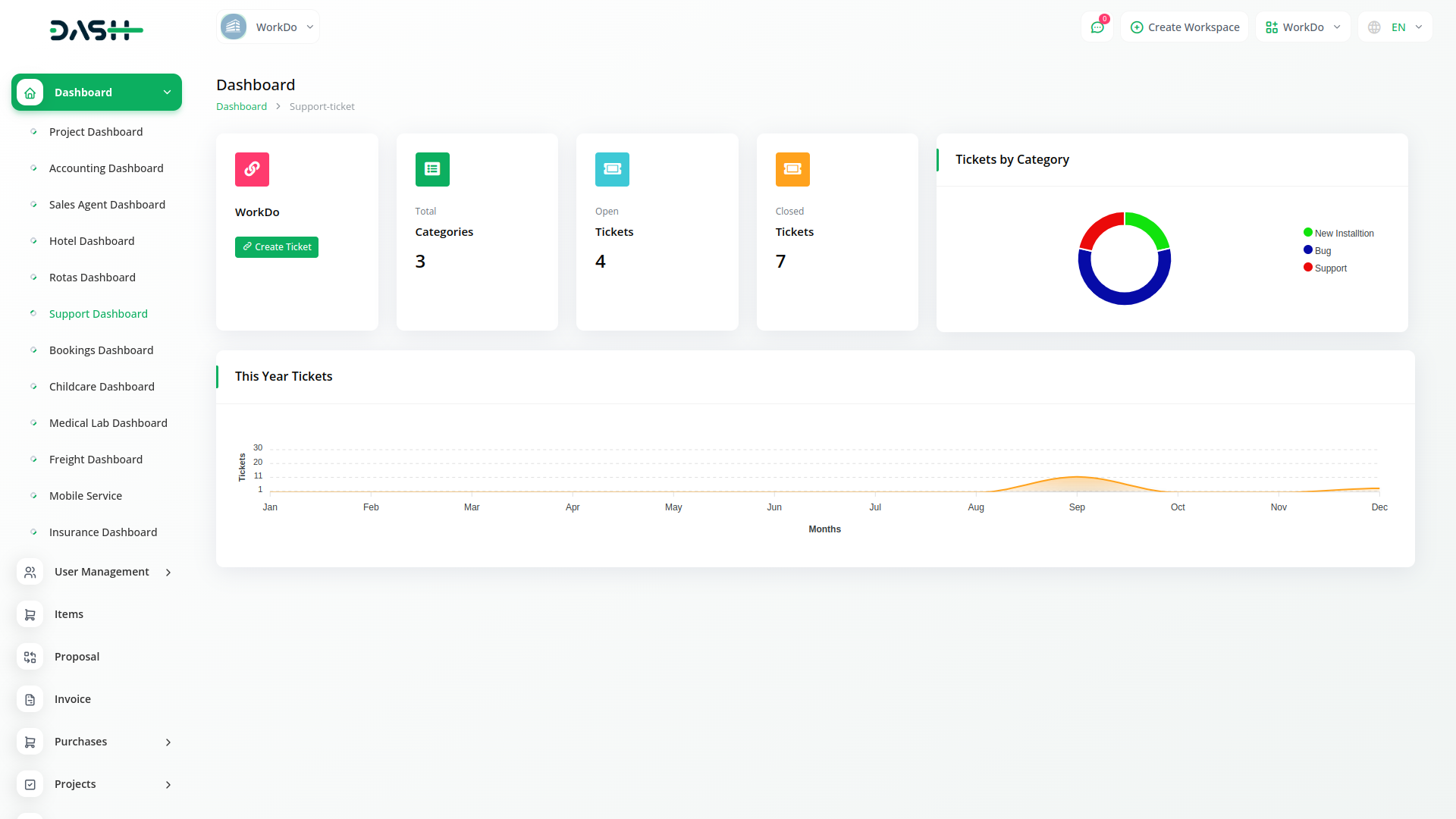Click the Create Ticket button

(276, 246)
